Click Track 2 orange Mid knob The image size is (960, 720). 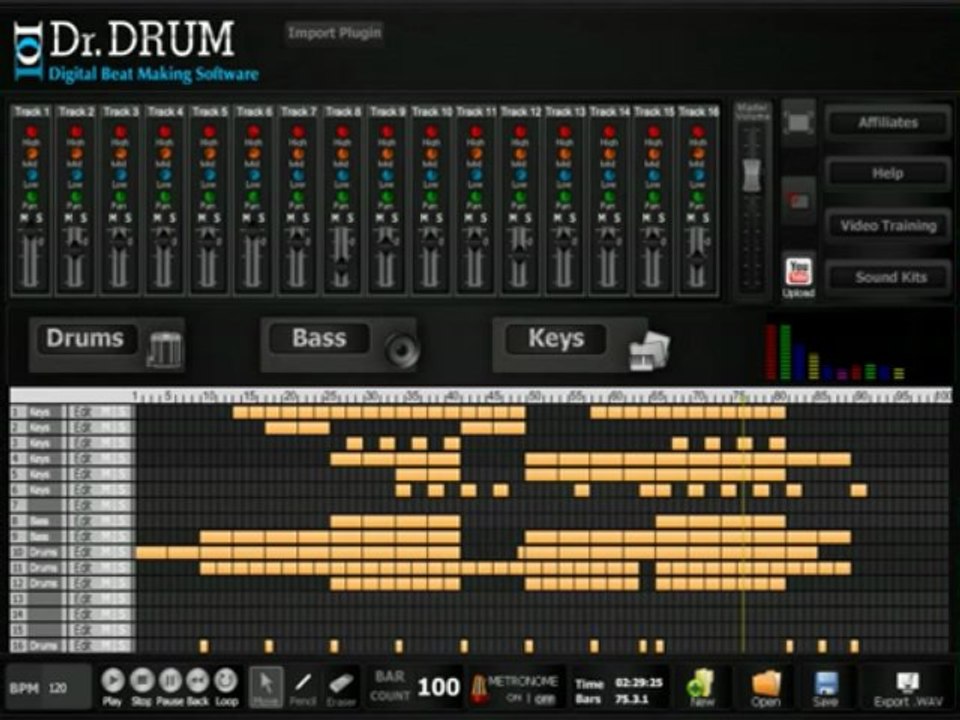click(75, 154)
